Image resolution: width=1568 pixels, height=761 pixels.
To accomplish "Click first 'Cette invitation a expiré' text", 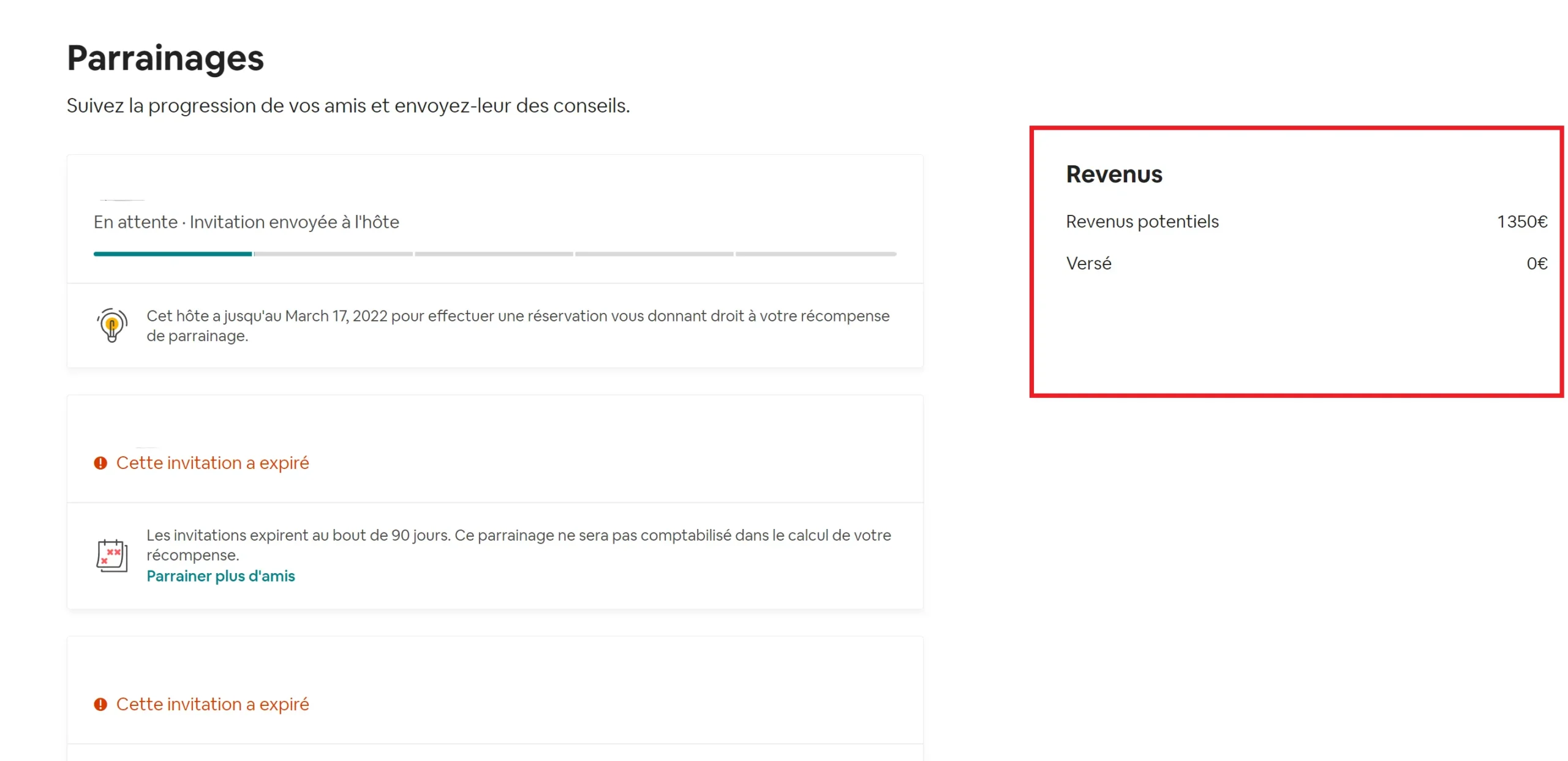I will coord(213,463).
